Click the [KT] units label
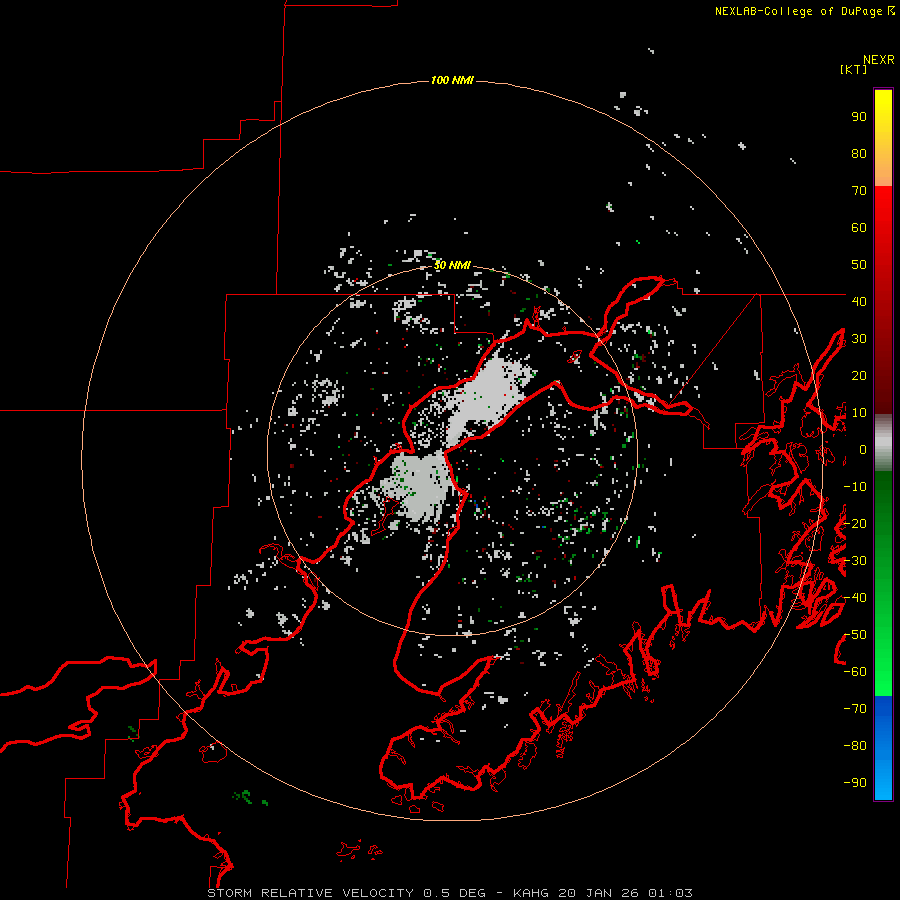900x900 pixels. [853, 69]
